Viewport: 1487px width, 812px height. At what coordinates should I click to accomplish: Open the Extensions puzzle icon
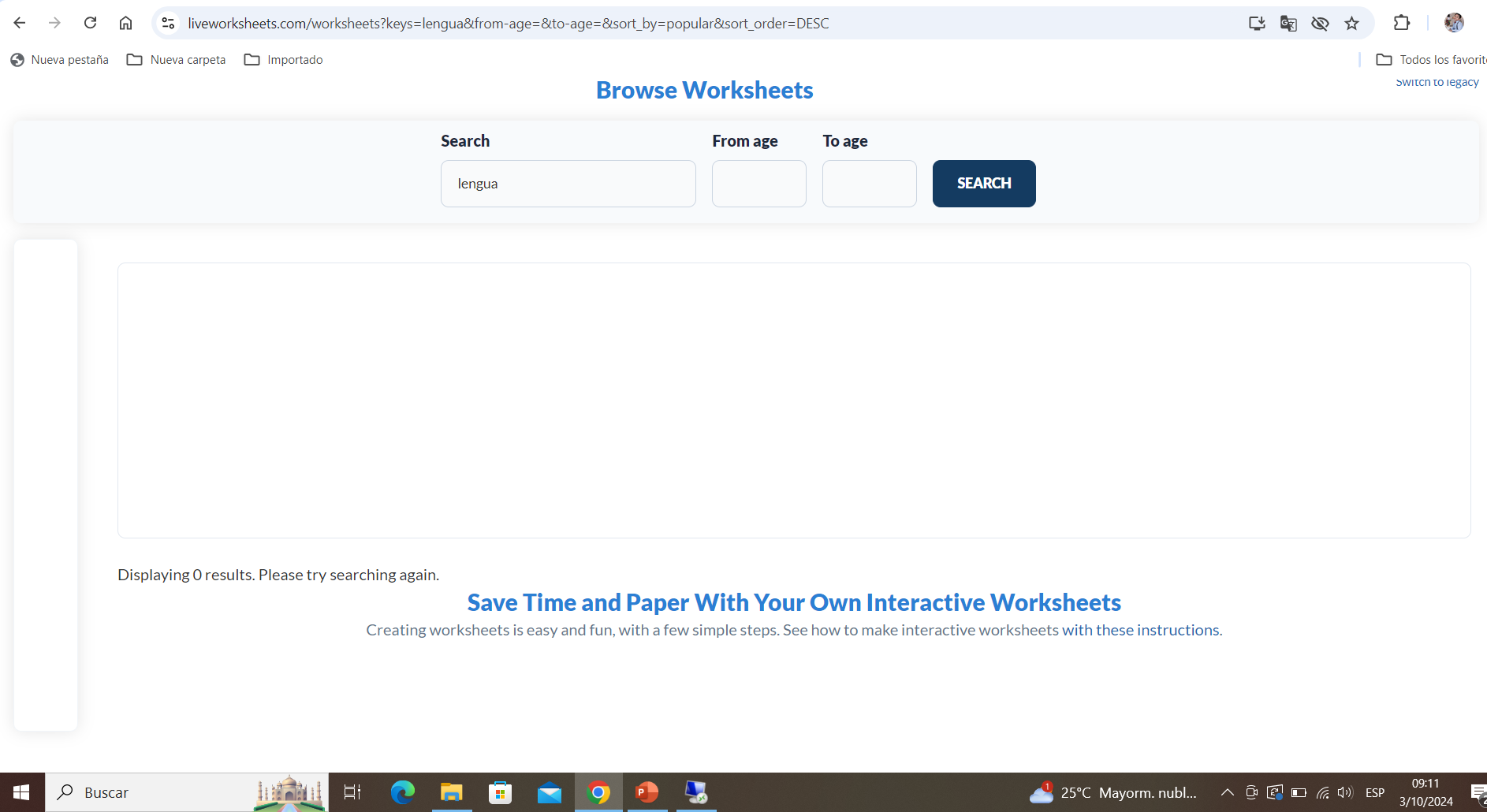[x=1401, y=23]
